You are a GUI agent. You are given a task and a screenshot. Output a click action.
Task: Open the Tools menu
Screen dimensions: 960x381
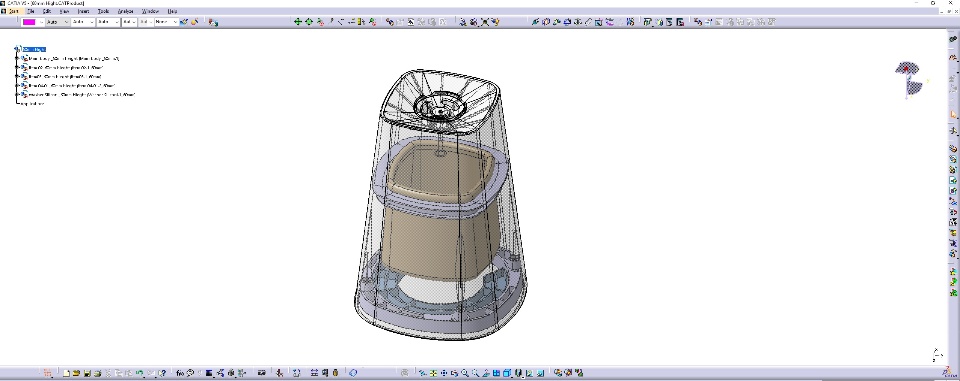(x=103, y=11)
